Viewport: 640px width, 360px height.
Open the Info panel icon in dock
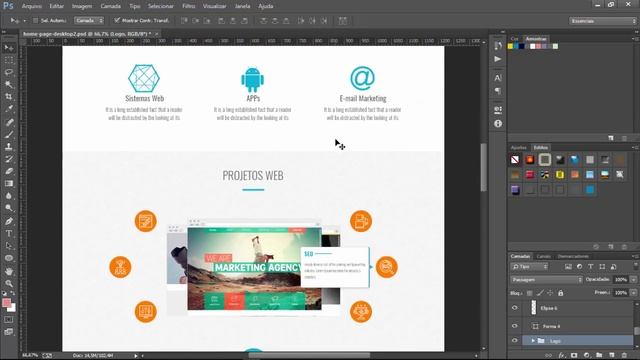coord(498,123)
